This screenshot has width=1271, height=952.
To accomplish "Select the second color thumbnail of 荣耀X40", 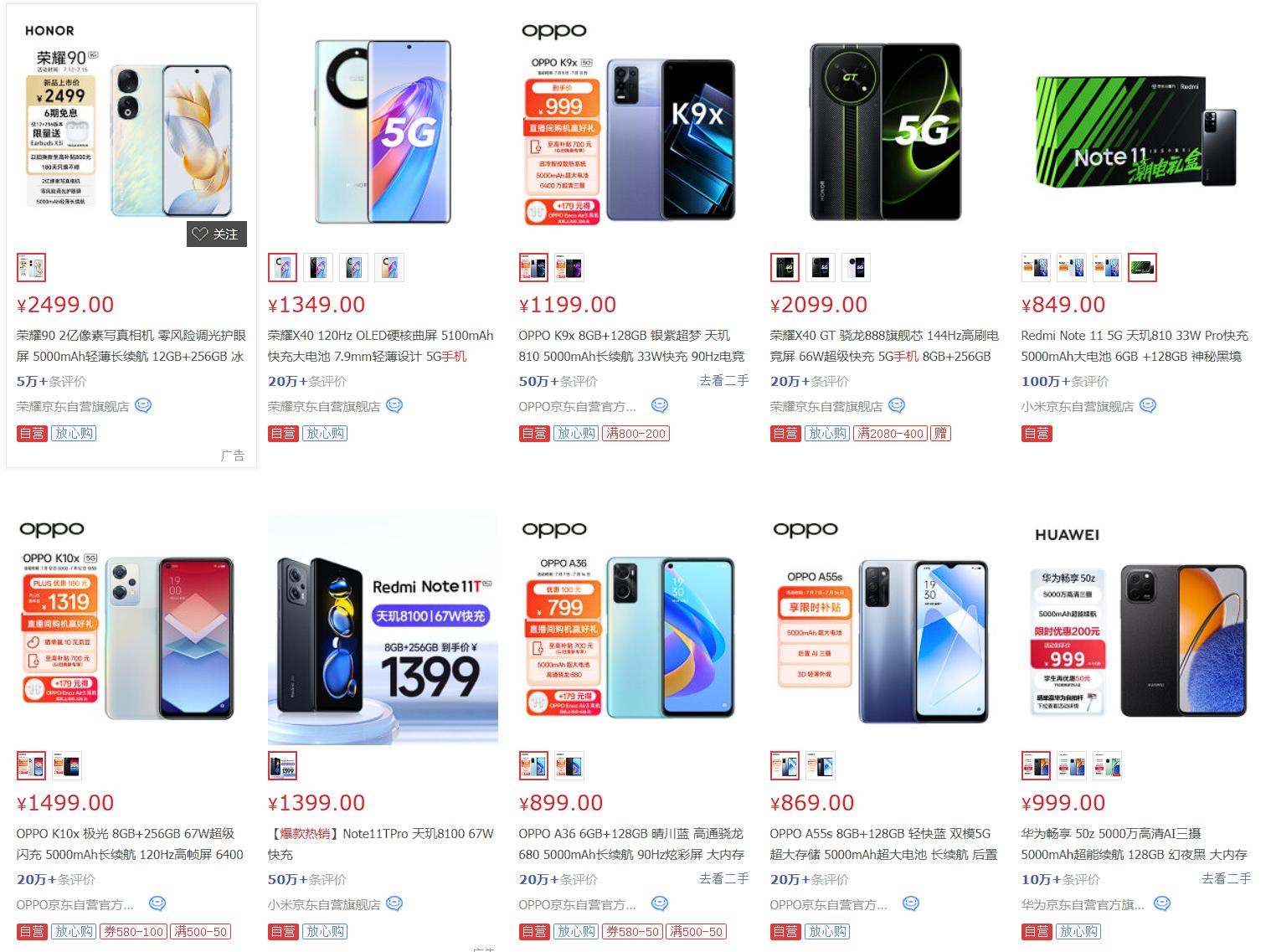I will click(x=318, y=268).
